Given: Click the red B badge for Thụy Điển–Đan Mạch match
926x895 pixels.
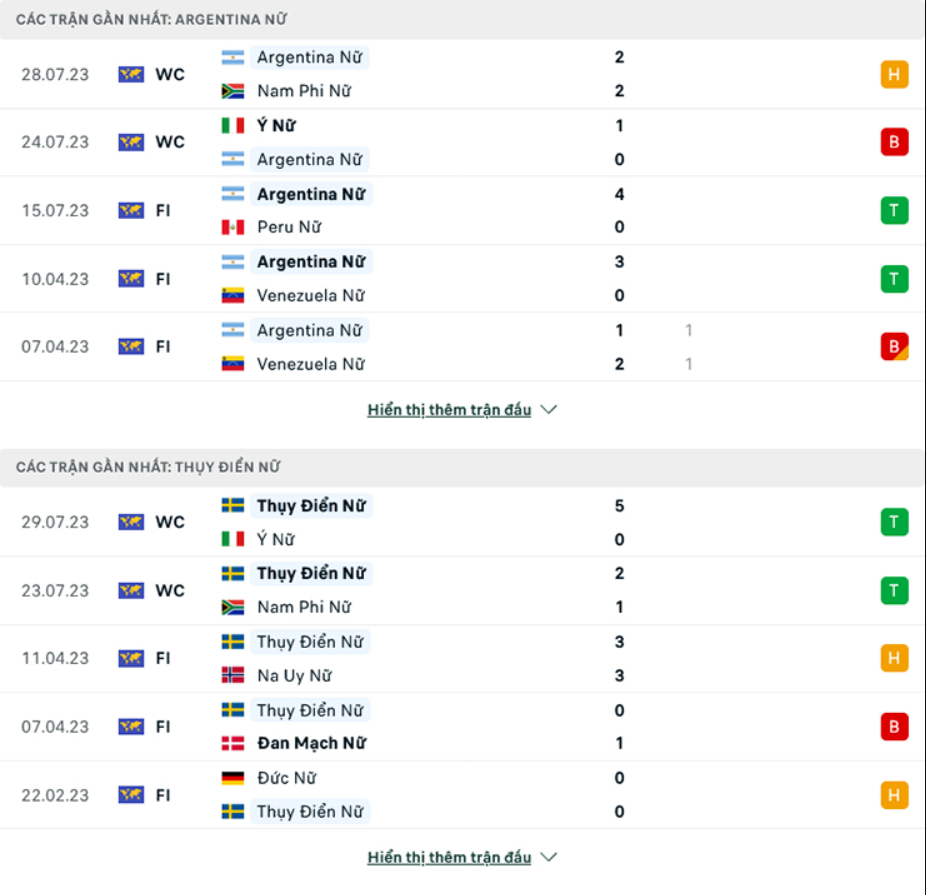Looking at the screenshot, I should pyautogui.click(x=894, y=726).
